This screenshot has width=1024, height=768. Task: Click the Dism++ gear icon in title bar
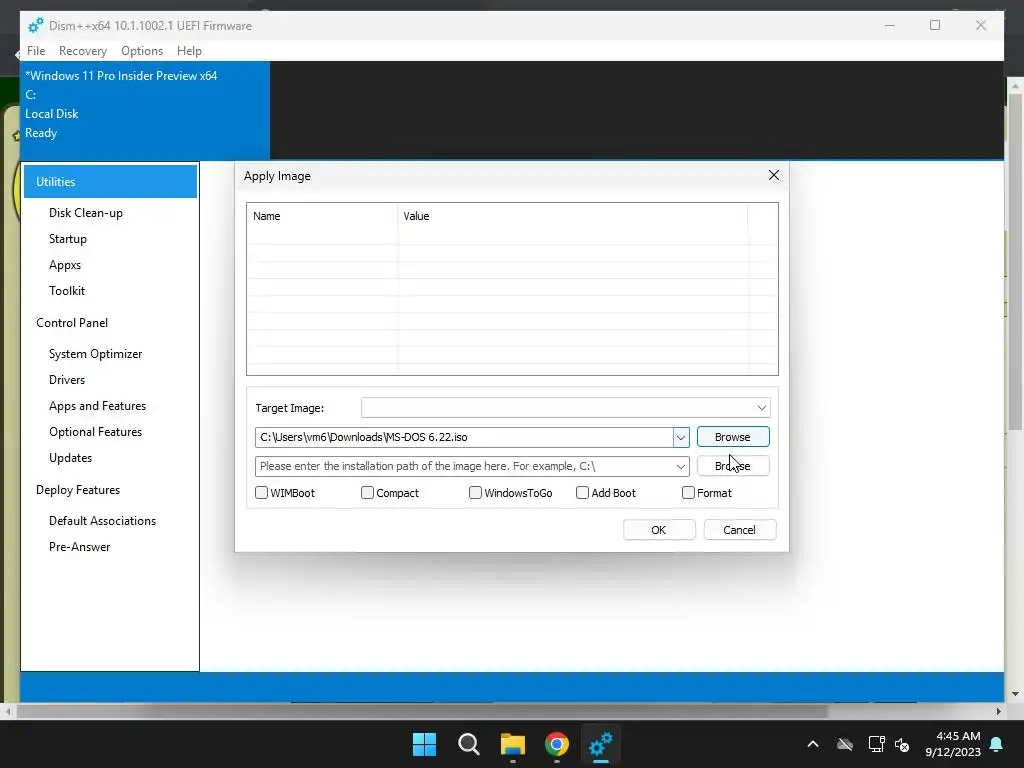click(x=36, y=25)
